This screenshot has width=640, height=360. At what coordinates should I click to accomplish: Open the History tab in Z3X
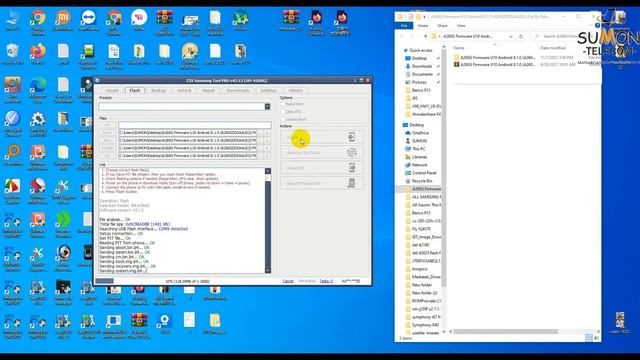[296, 90]
